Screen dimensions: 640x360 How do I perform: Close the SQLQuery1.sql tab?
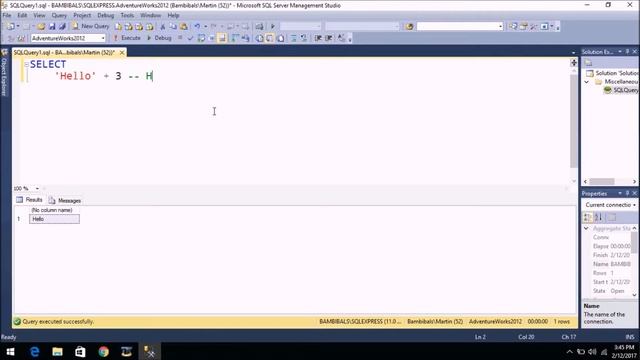(122, 52)
